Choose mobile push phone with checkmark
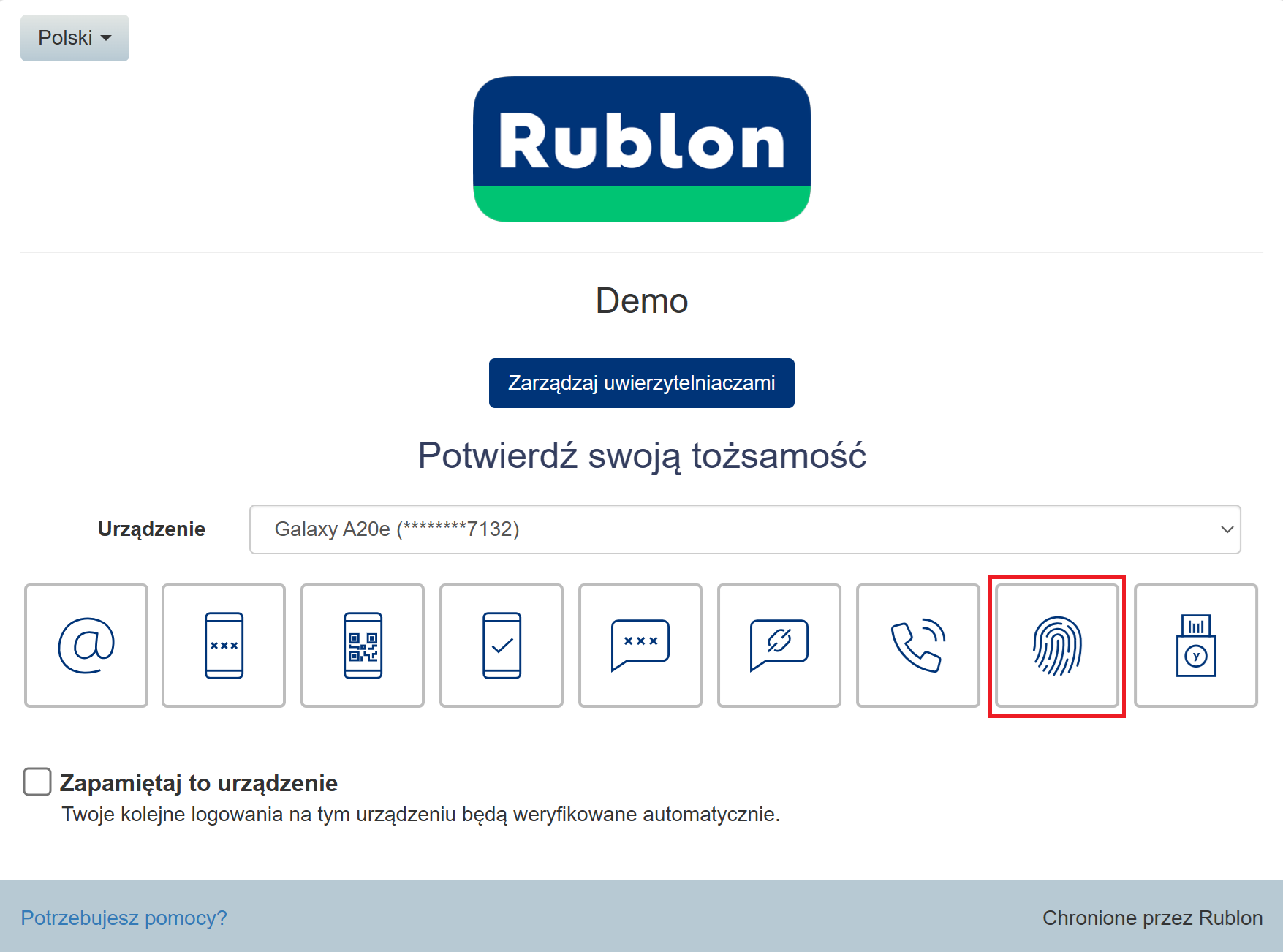The image size is (1283, 952). [502, 645]
